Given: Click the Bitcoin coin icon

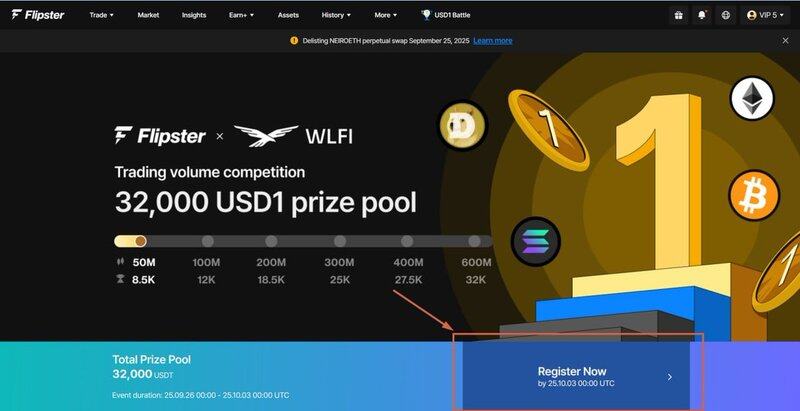Looking at the screenshot, I should pyautogui.click(x=754, y=195).
